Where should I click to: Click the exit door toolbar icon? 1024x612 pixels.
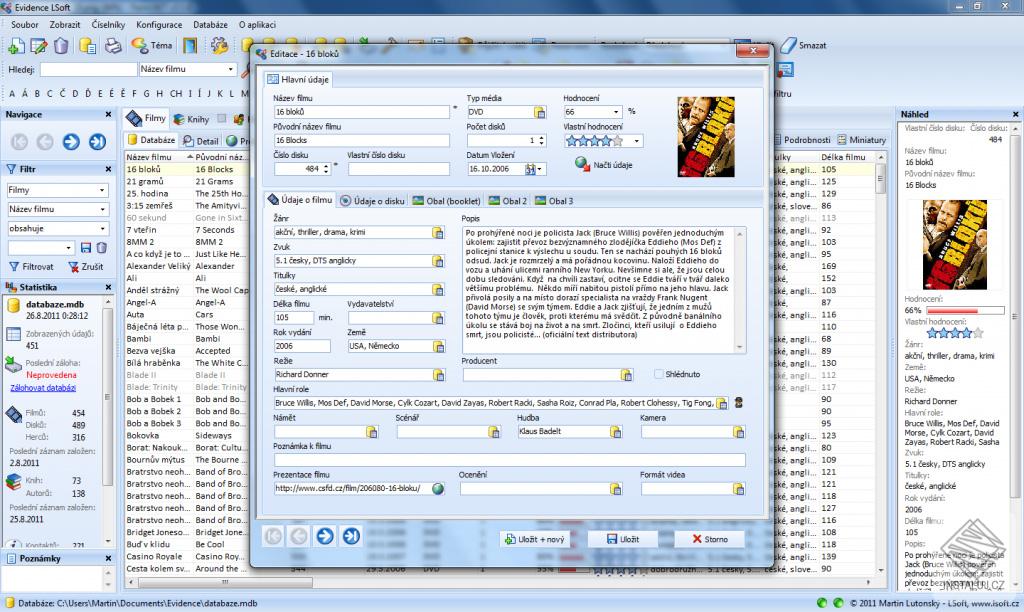(x=189, y=45)
